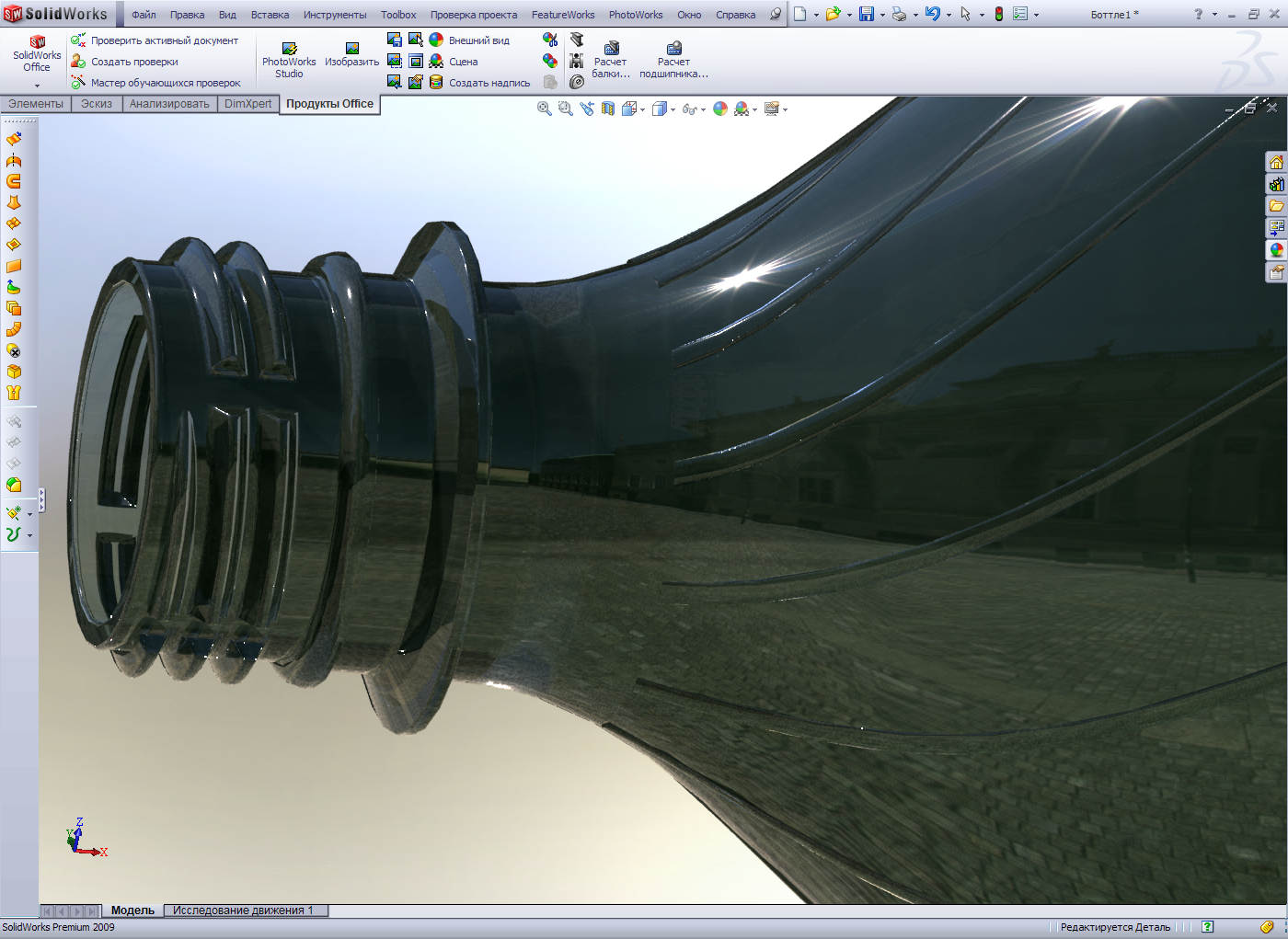Launch PhotoWorks Studio

289,61
